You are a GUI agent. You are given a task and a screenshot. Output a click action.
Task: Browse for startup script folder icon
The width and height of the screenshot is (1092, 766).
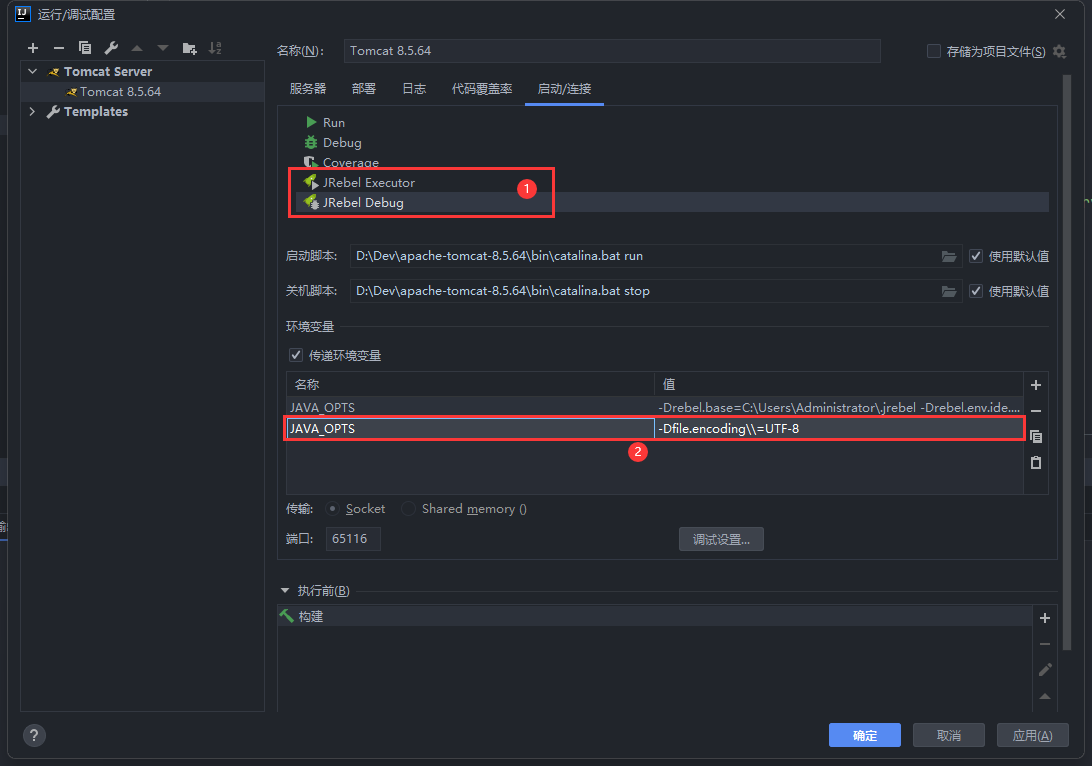[949, 256]
